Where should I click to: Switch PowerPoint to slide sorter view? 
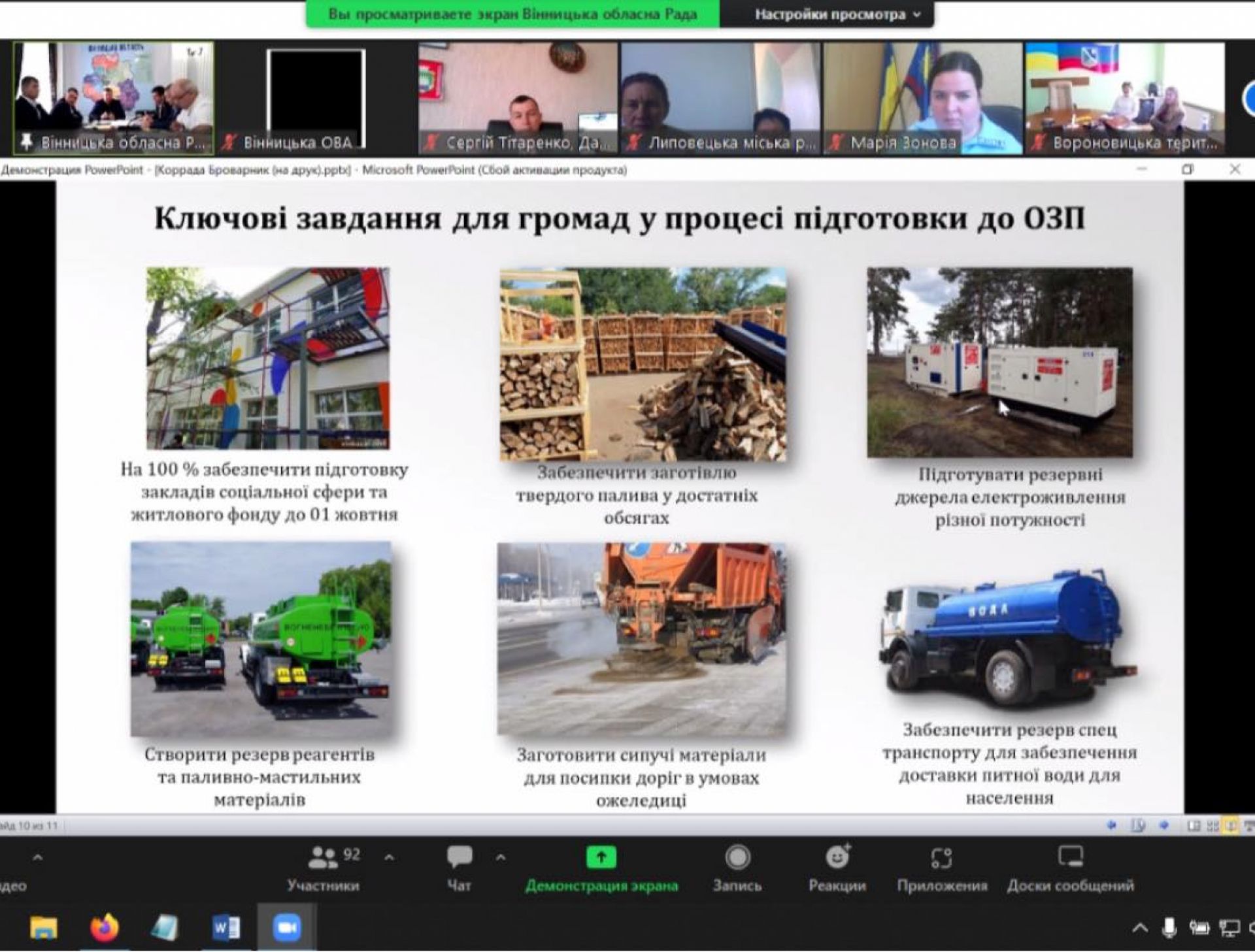(1213, 826)
